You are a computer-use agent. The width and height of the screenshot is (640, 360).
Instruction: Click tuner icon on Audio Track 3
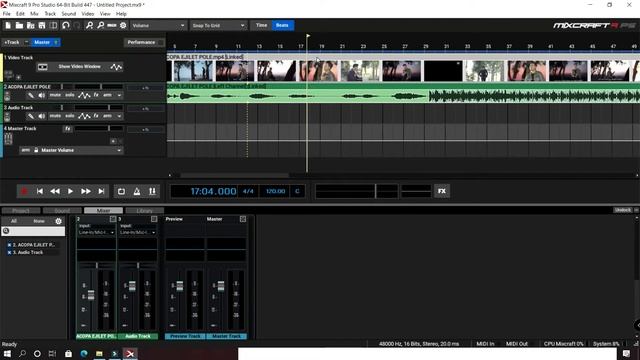[31, 116]
